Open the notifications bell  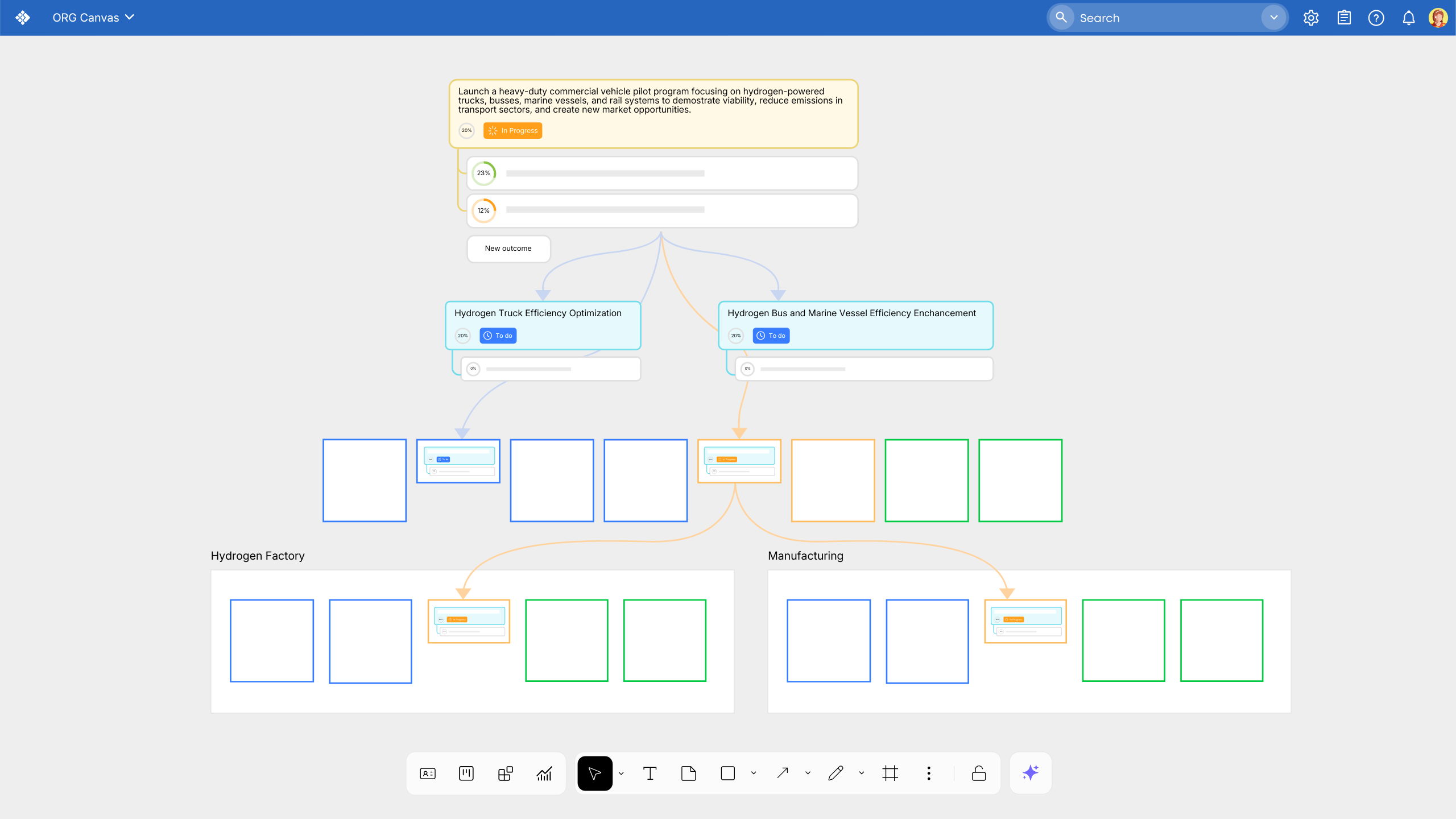[1408, 18]
